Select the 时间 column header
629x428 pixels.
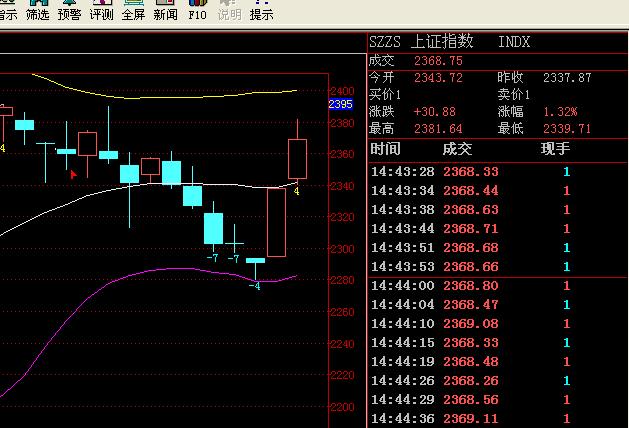pos(385,149)
